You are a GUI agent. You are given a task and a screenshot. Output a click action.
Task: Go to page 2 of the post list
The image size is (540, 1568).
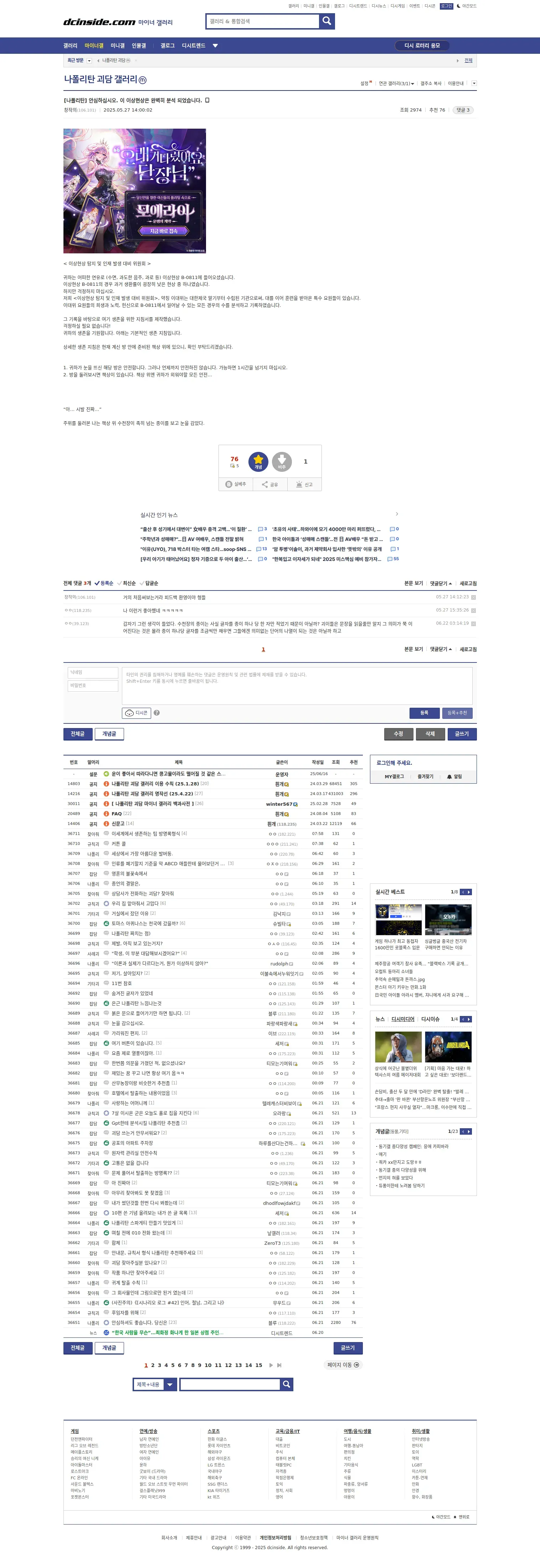pos(153,1365)
